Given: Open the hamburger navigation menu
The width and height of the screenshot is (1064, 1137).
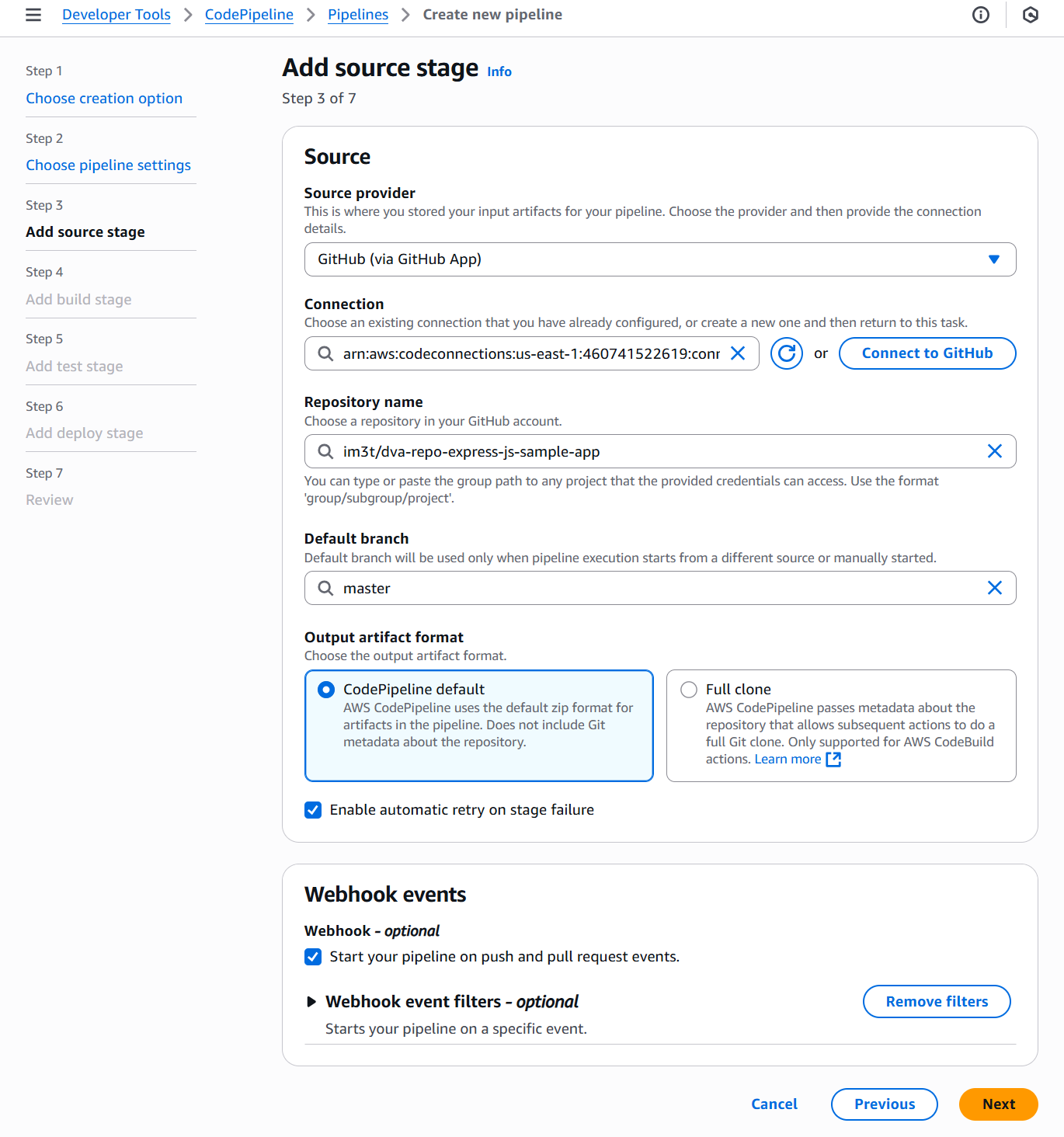Looking at the screenshot, I should point(33,15).
